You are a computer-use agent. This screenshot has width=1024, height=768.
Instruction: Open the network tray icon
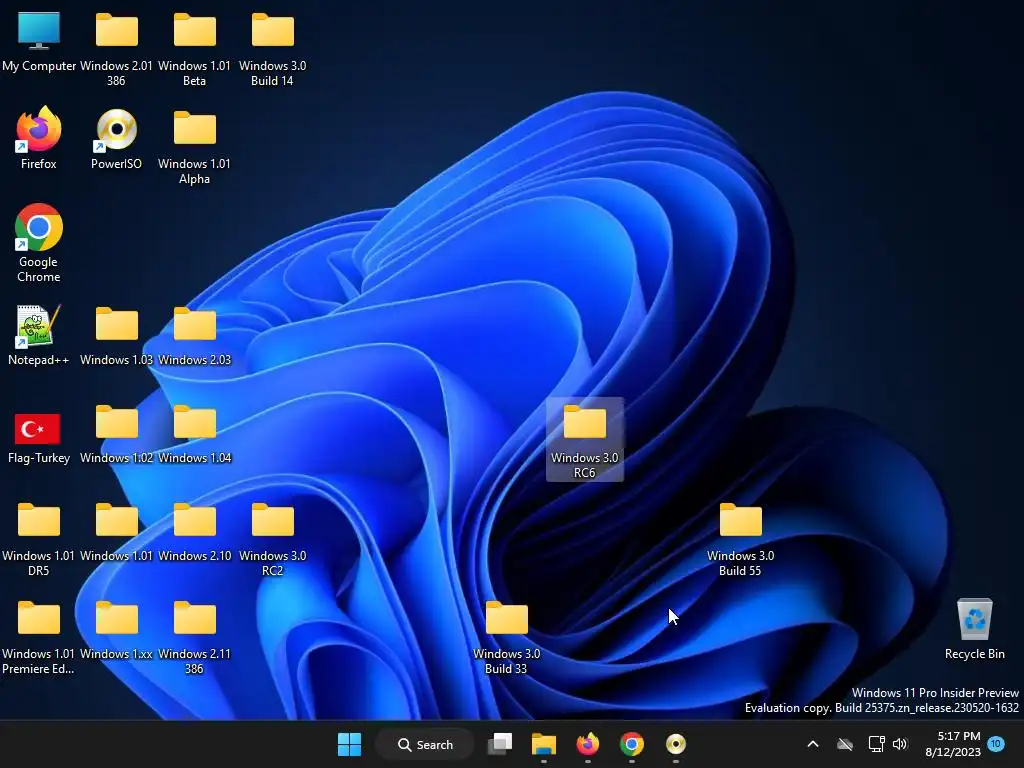[876, 744]
